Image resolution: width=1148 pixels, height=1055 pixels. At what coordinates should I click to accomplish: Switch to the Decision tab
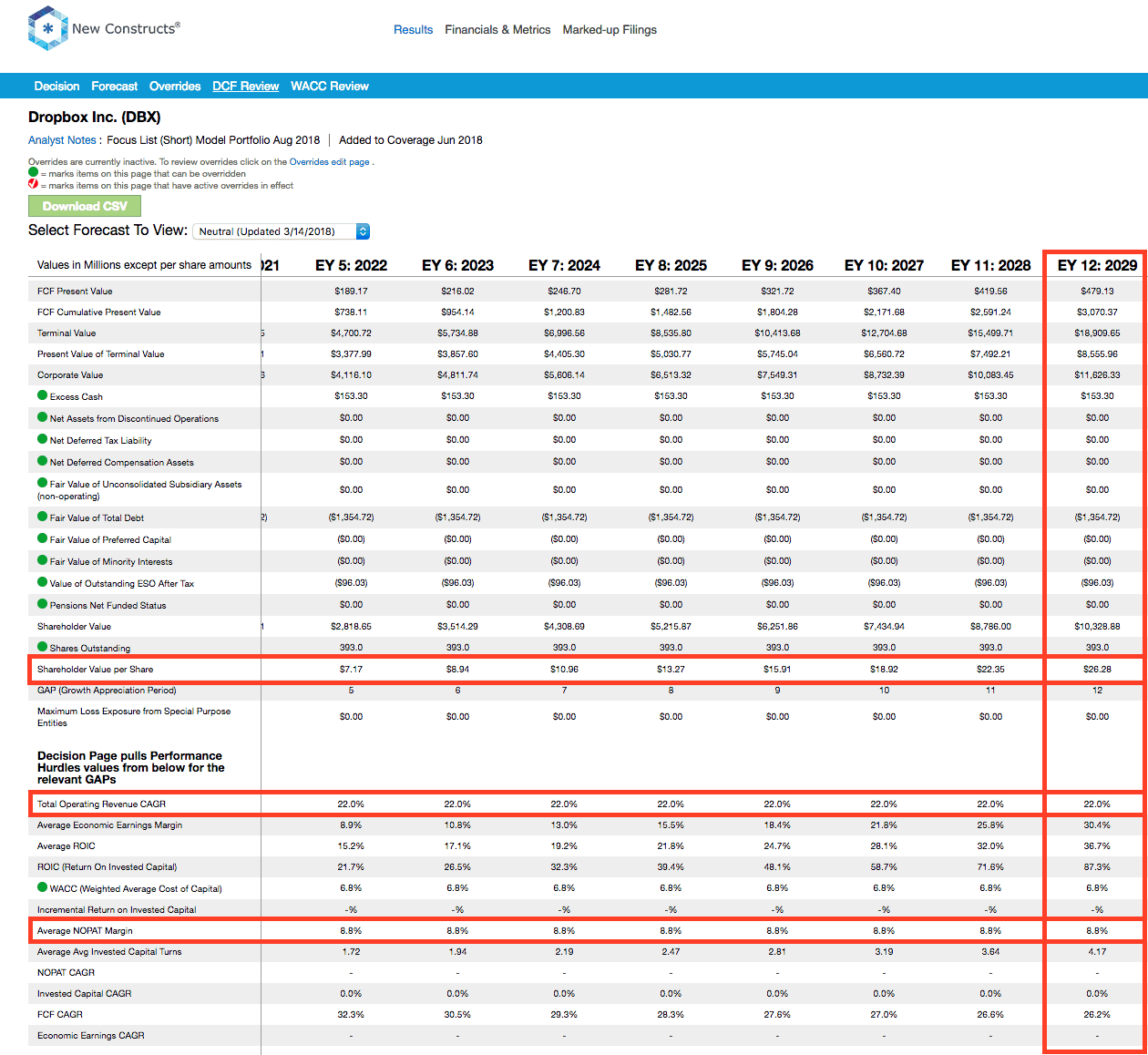click(x=56, y=87)
